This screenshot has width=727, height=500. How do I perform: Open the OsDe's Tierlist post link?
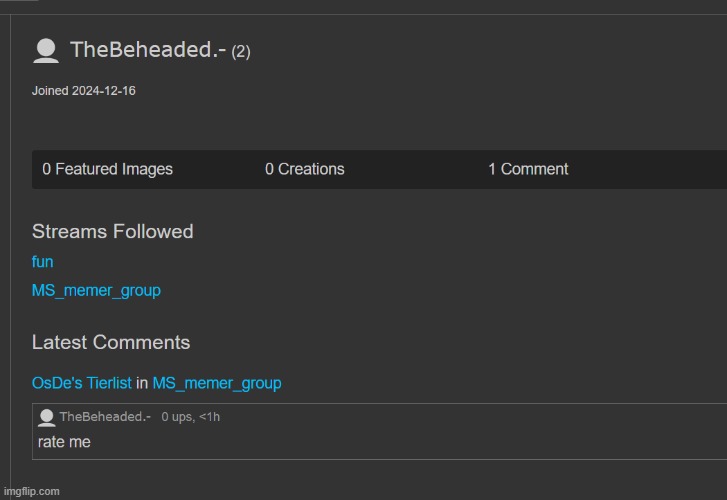pos(81,383)
